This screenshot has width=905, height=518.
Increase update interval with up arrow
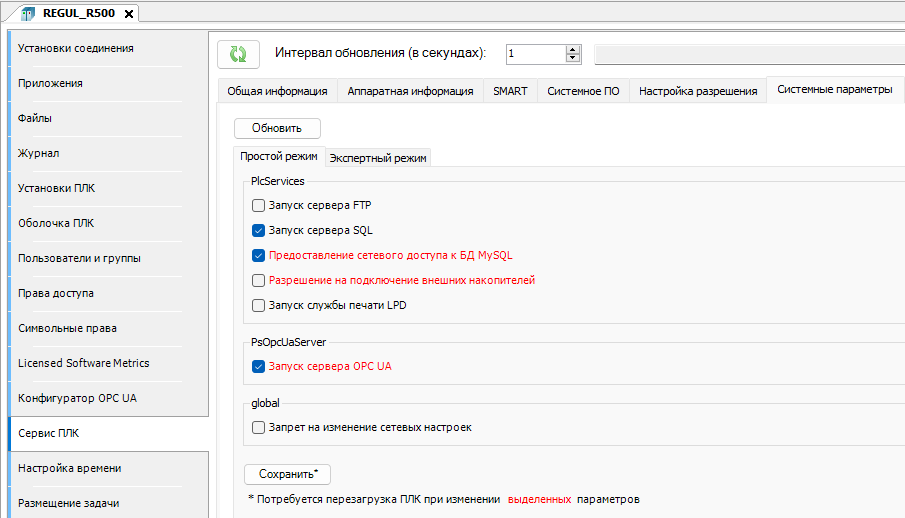tap(572, 49)
